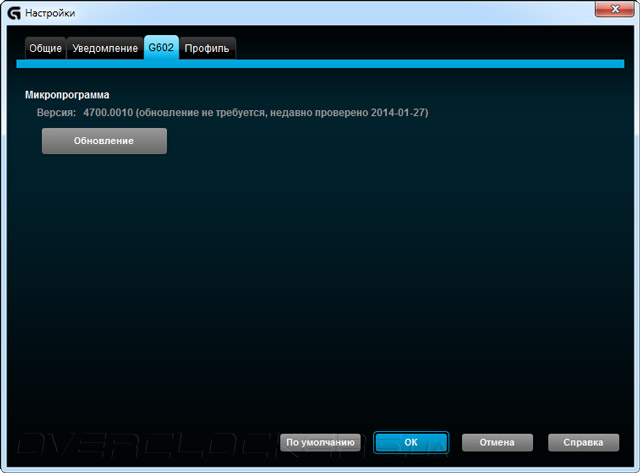This screenshot has height=473, width=640.
Task: Click the Logitech G logo icon
Action: (x=14, y=13)
